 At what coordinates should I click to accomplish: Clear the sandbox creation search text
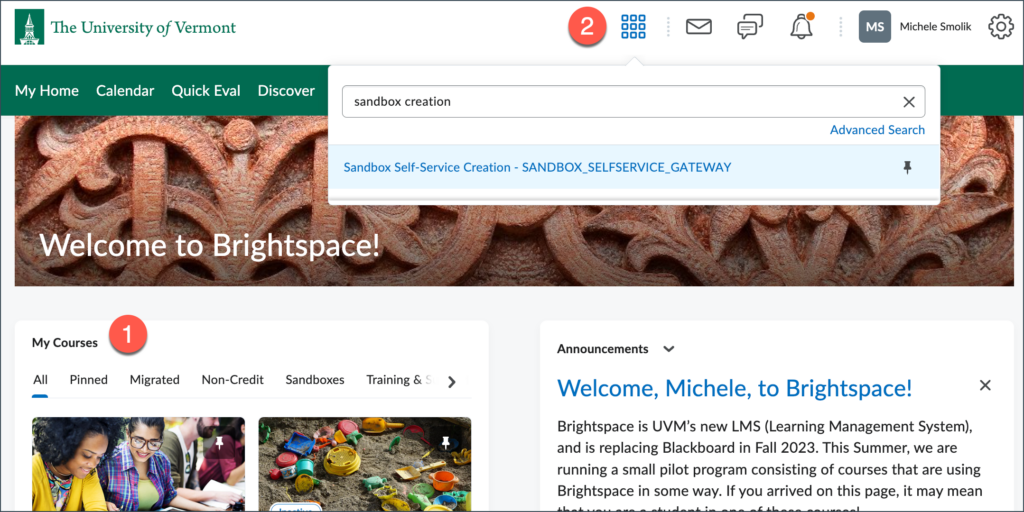coord(908,102)
